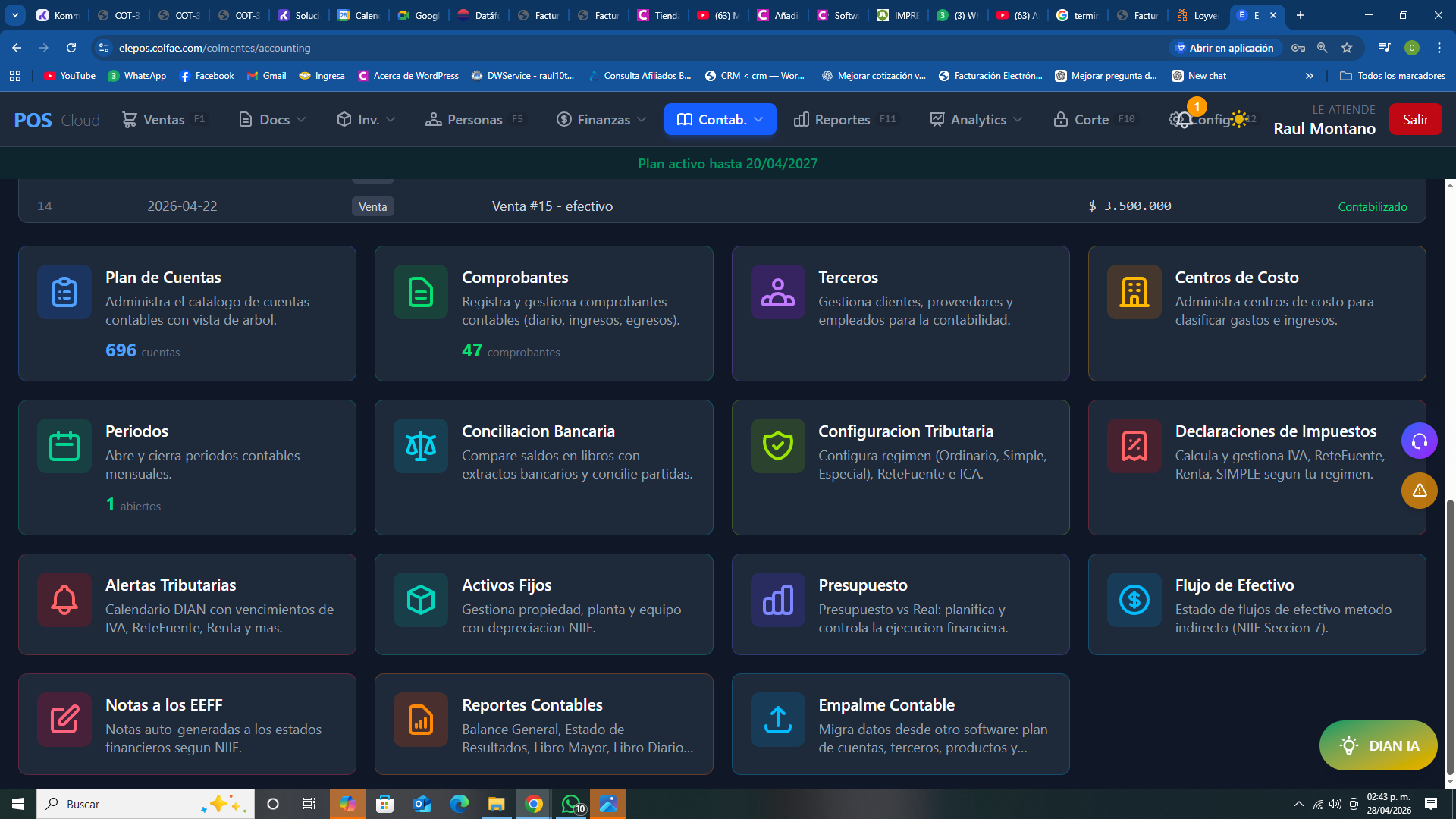Click the Reportes Contables card title

[x=532, y=704]
